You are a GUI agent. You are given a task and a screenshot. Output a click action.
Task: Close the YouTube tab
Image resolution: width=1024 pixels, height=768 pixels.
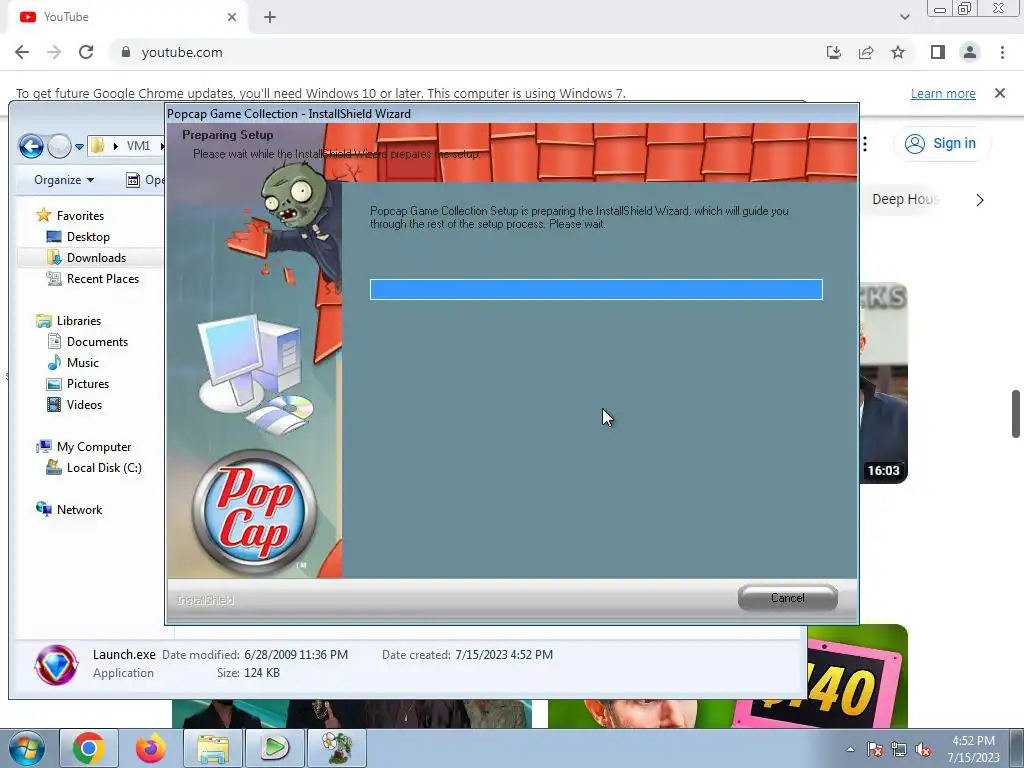(232, 18)
